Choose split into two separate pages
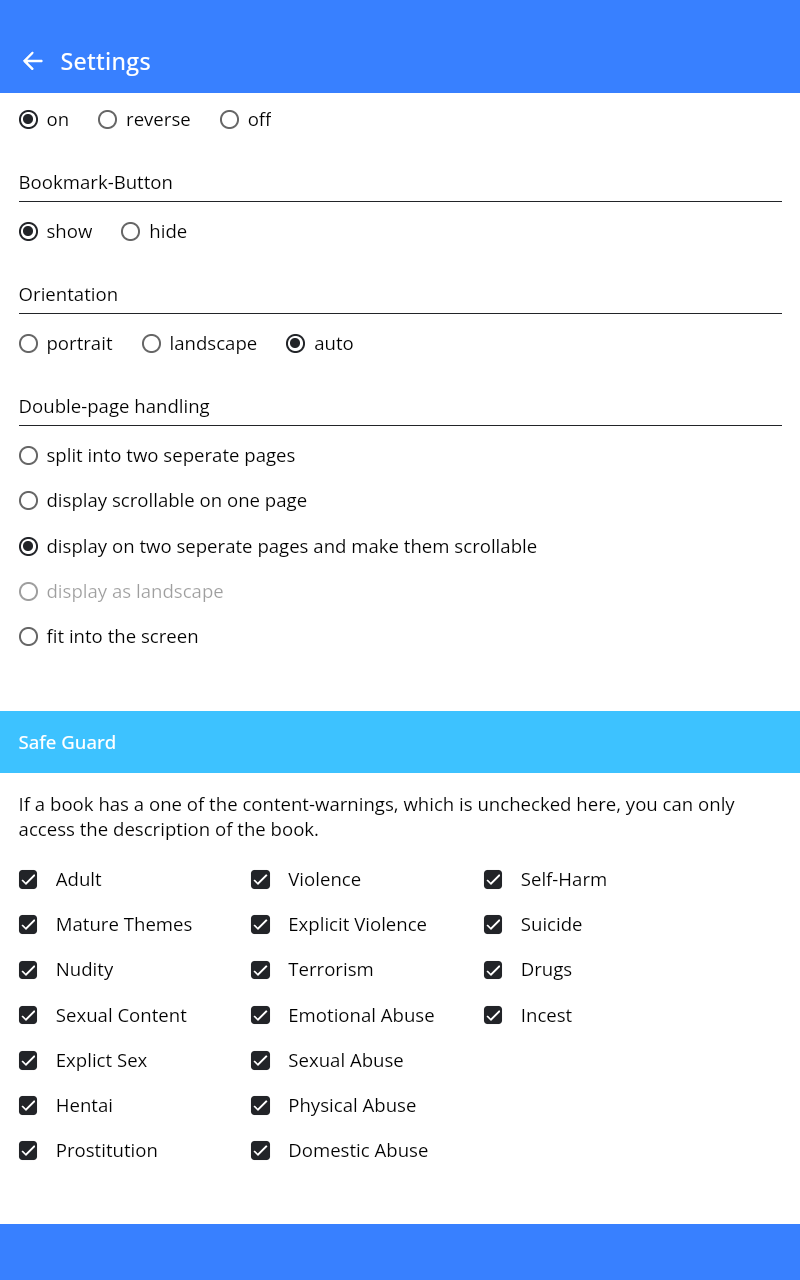The image size is (800, 1280). click(x=29, y=456)
